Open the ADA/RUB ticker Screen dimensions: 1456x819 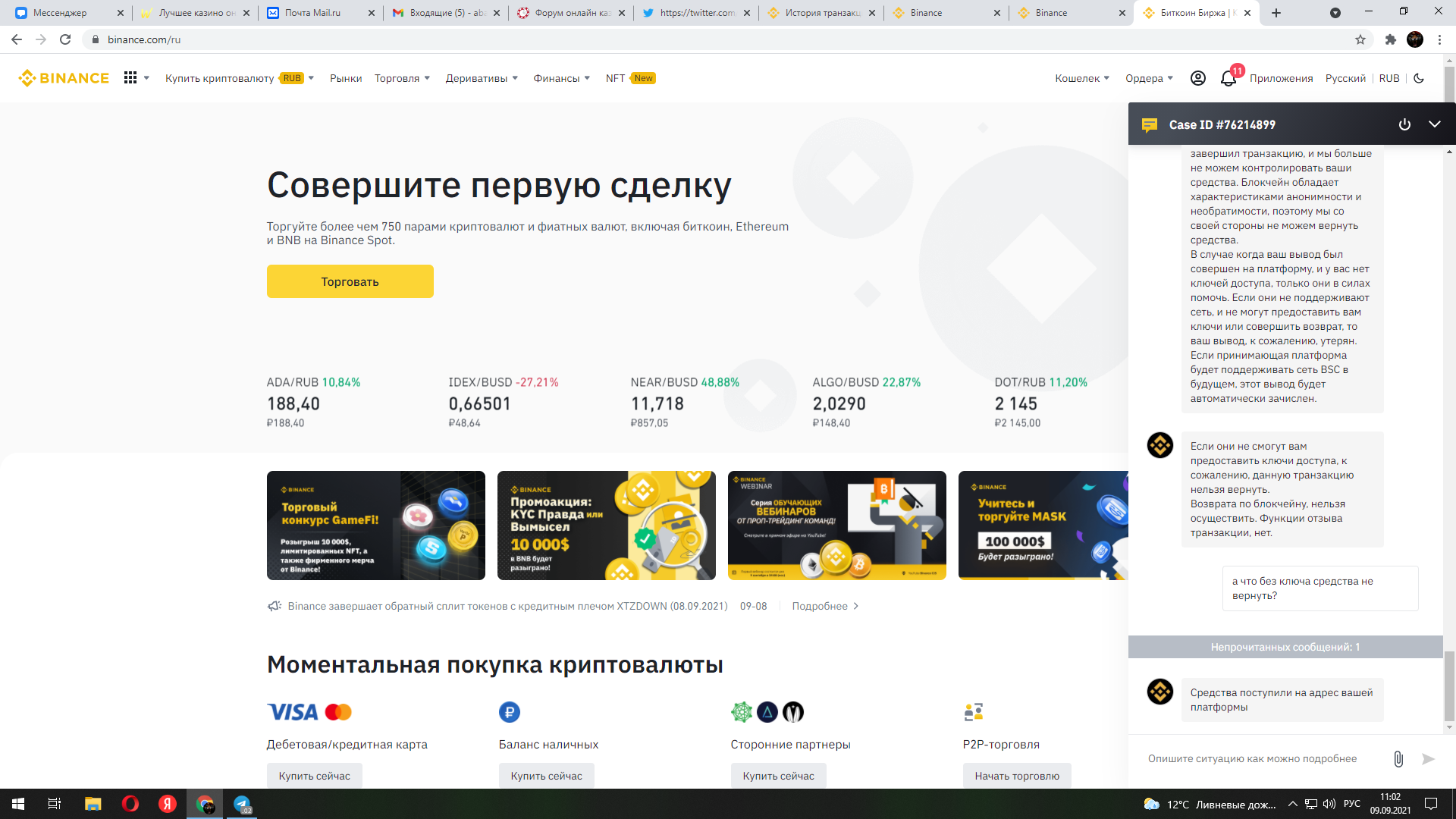pyautogui.click(x=314, y=403)
